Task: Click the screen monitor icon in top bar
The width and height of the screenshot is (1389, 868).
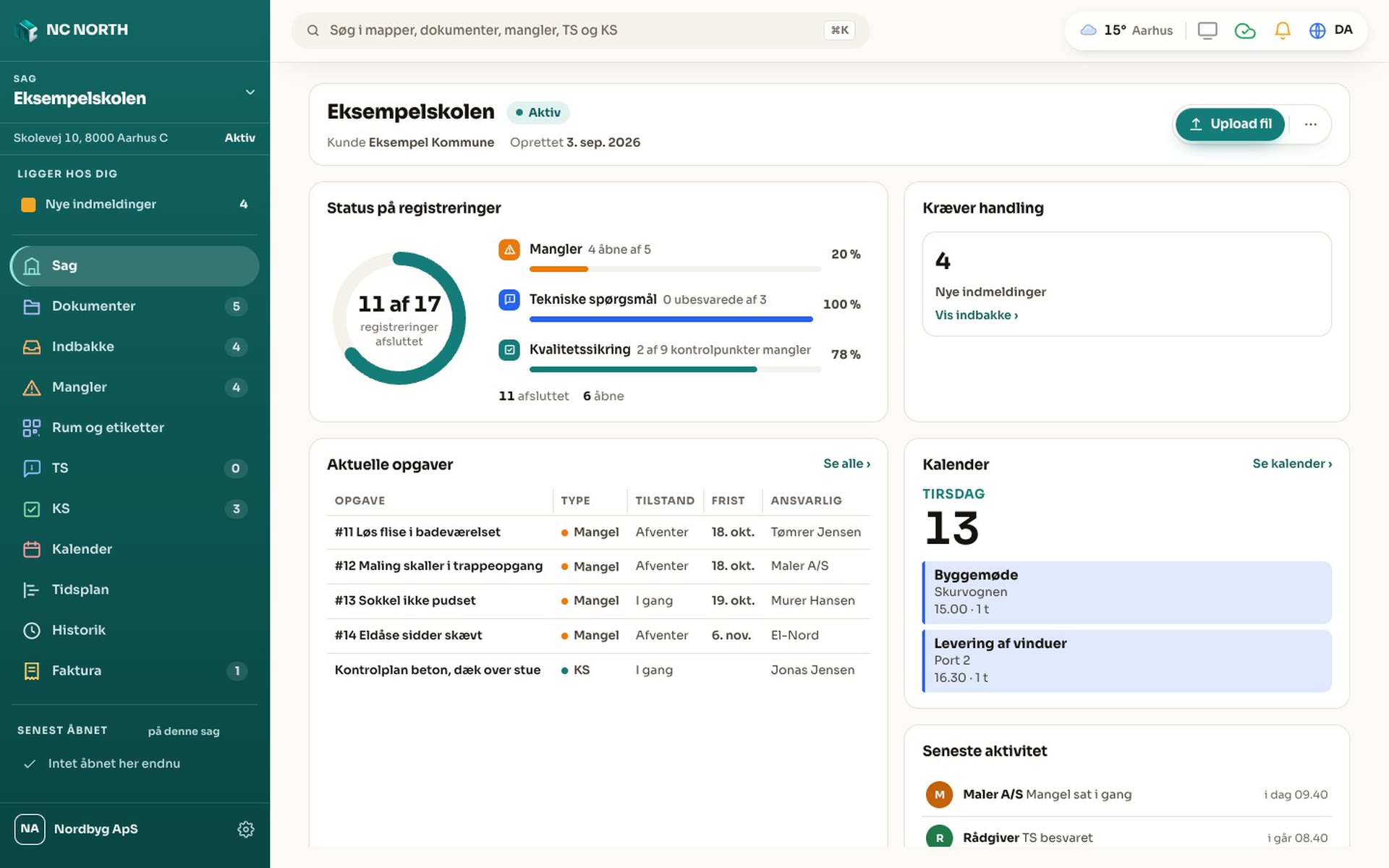Action: 1207,30
